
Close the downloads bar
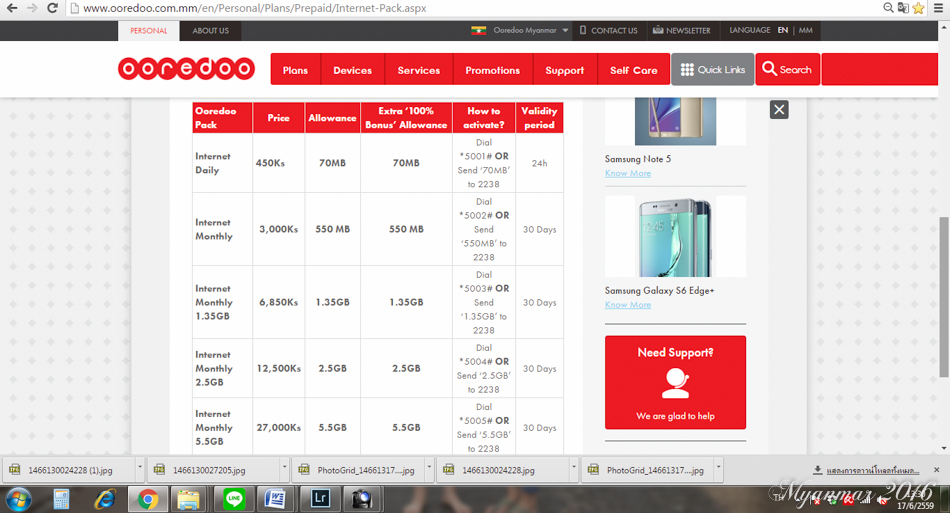pyautogui.click(x=937, y=470)
